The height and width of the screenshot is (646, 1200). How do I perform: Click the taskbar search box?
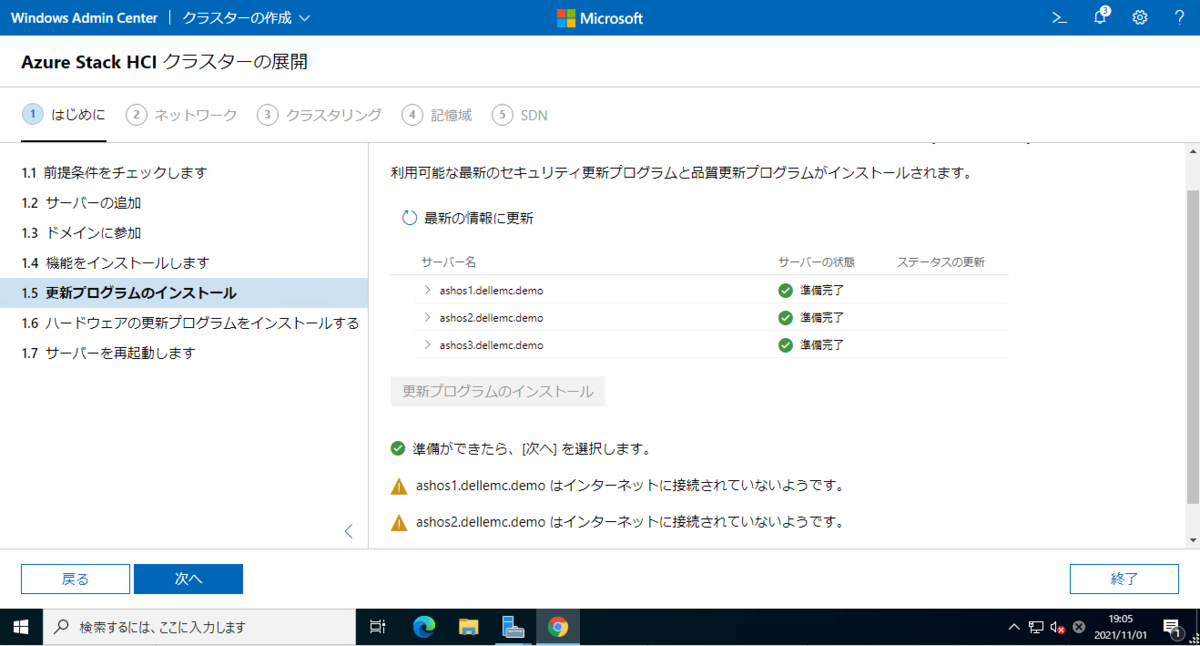tap(199, 627)
